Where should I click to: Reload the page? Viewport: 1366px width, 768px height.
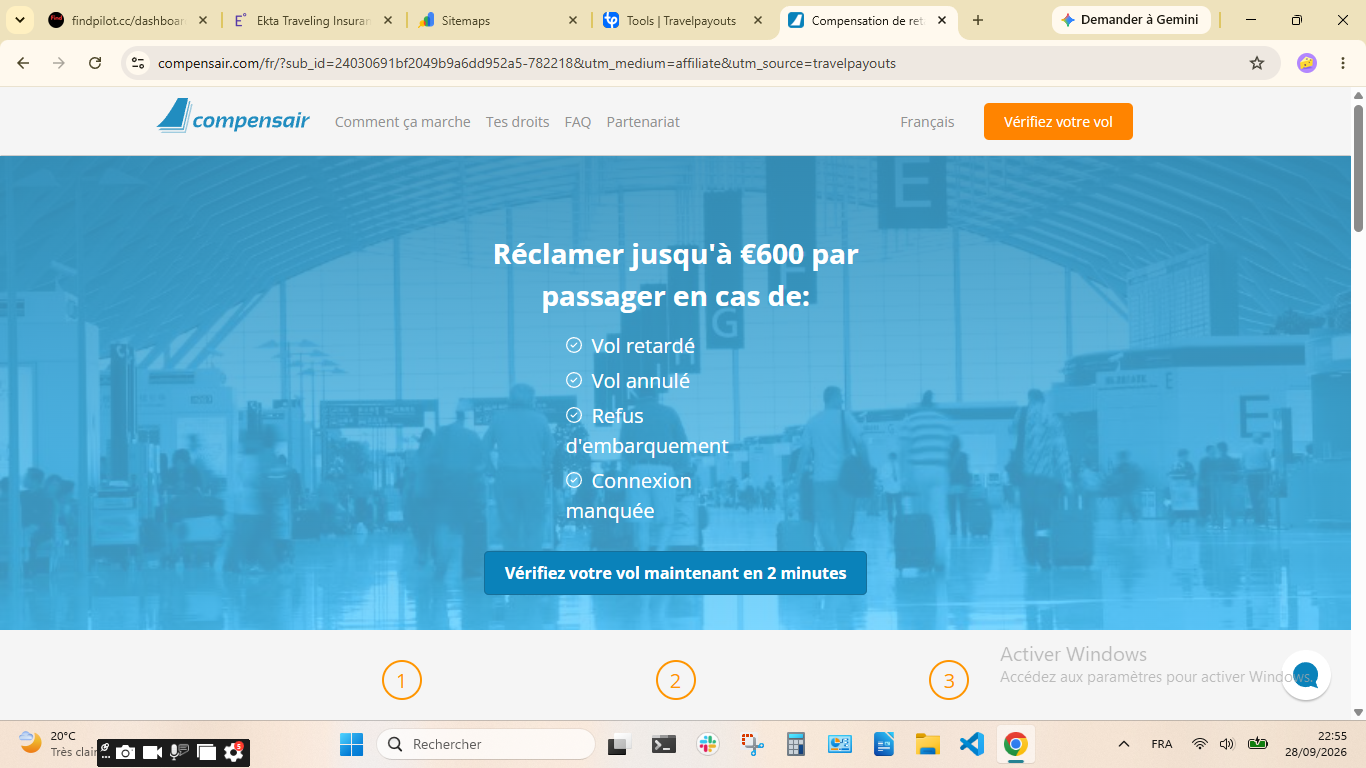[x=95, y=63]
